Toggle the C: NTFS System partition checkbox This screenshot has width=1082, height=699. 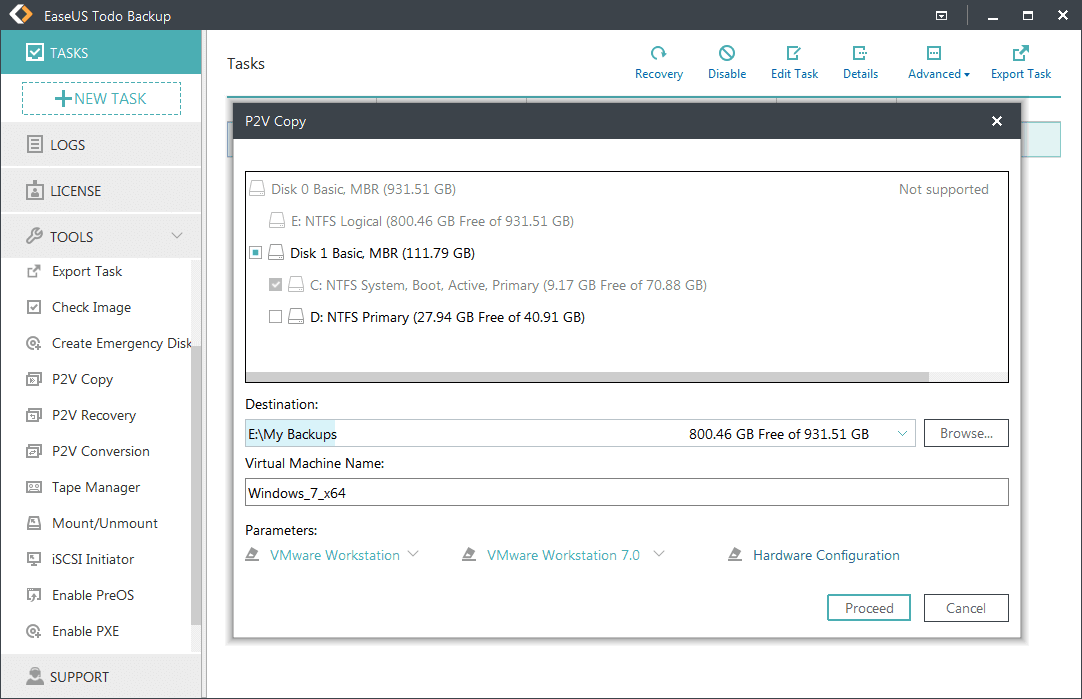point(276,285)
